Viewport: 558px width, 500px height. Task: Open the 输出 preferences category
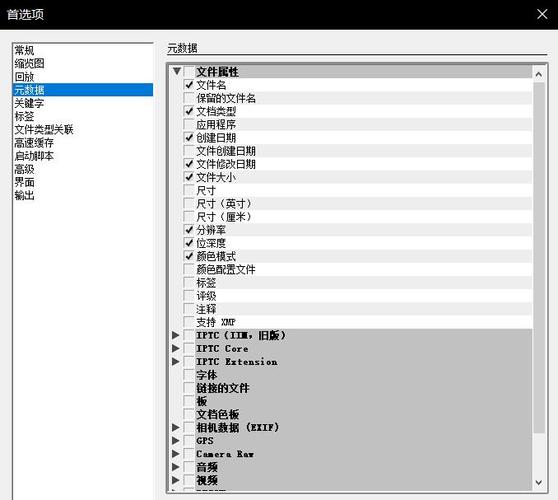tap(83, 195)
